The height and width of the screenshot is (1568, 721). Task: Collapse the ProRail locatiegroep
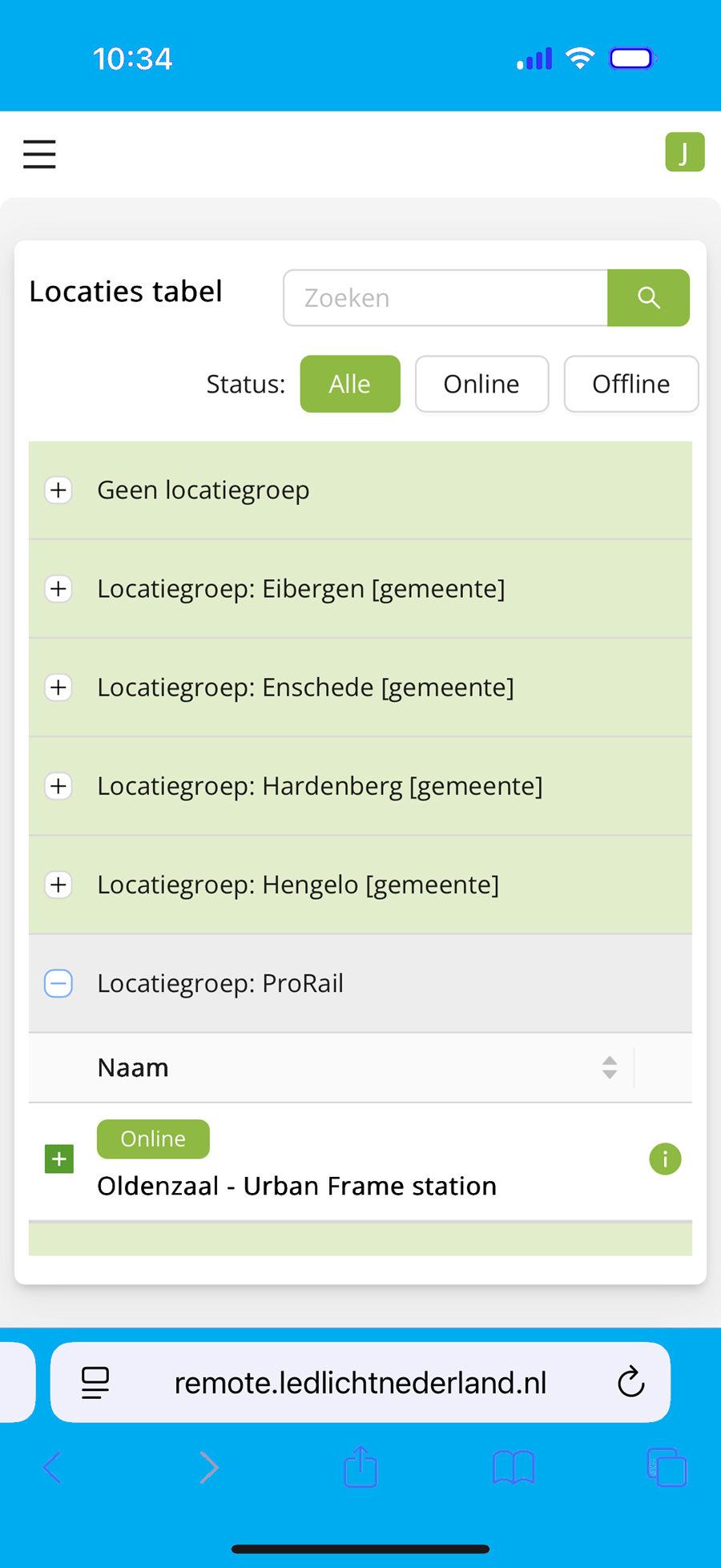coord(58,983)
